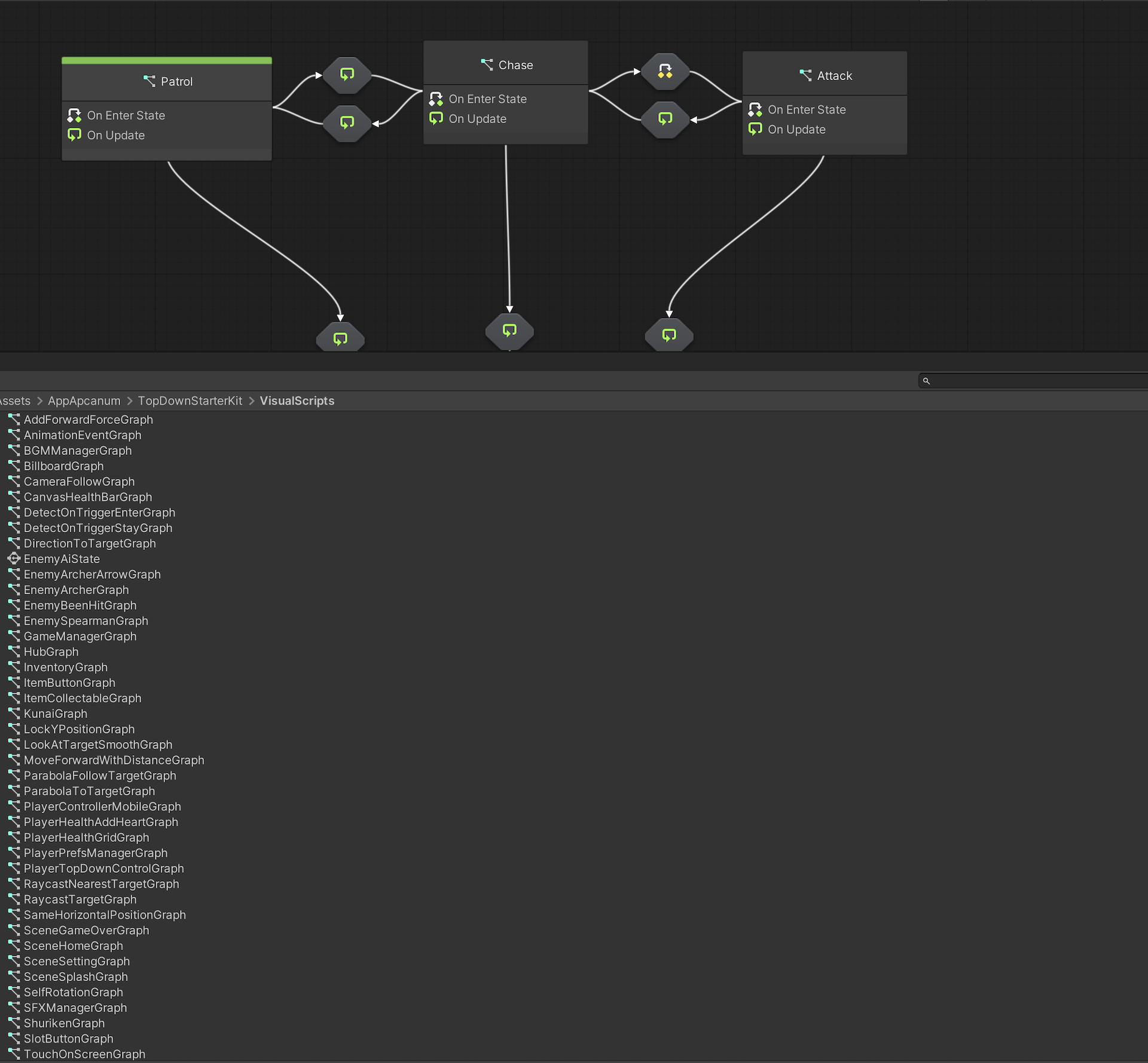
Task: Select SceneSettingGraph asset
Action: tap(77, 961)
